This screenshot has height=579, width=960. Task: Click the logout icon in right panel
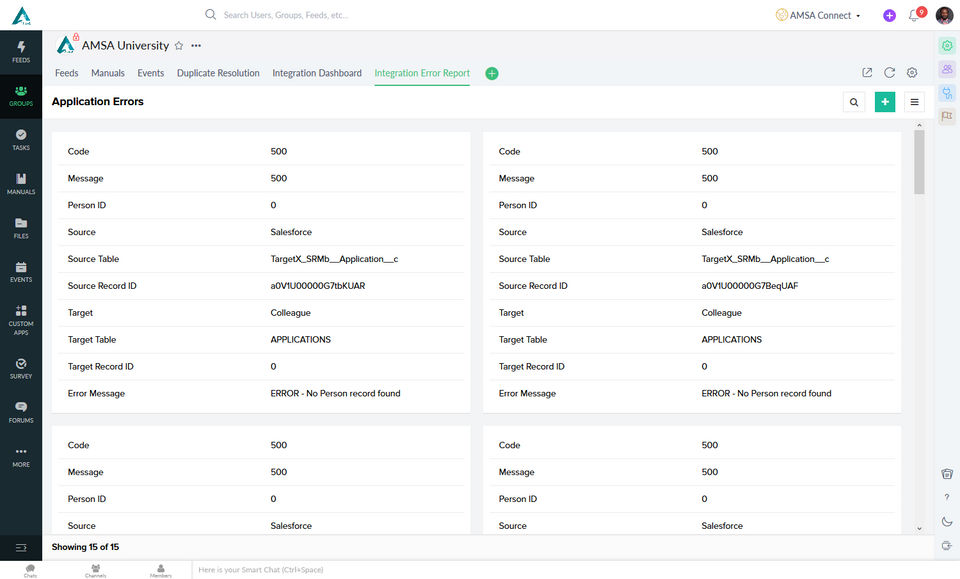point(947,545)
